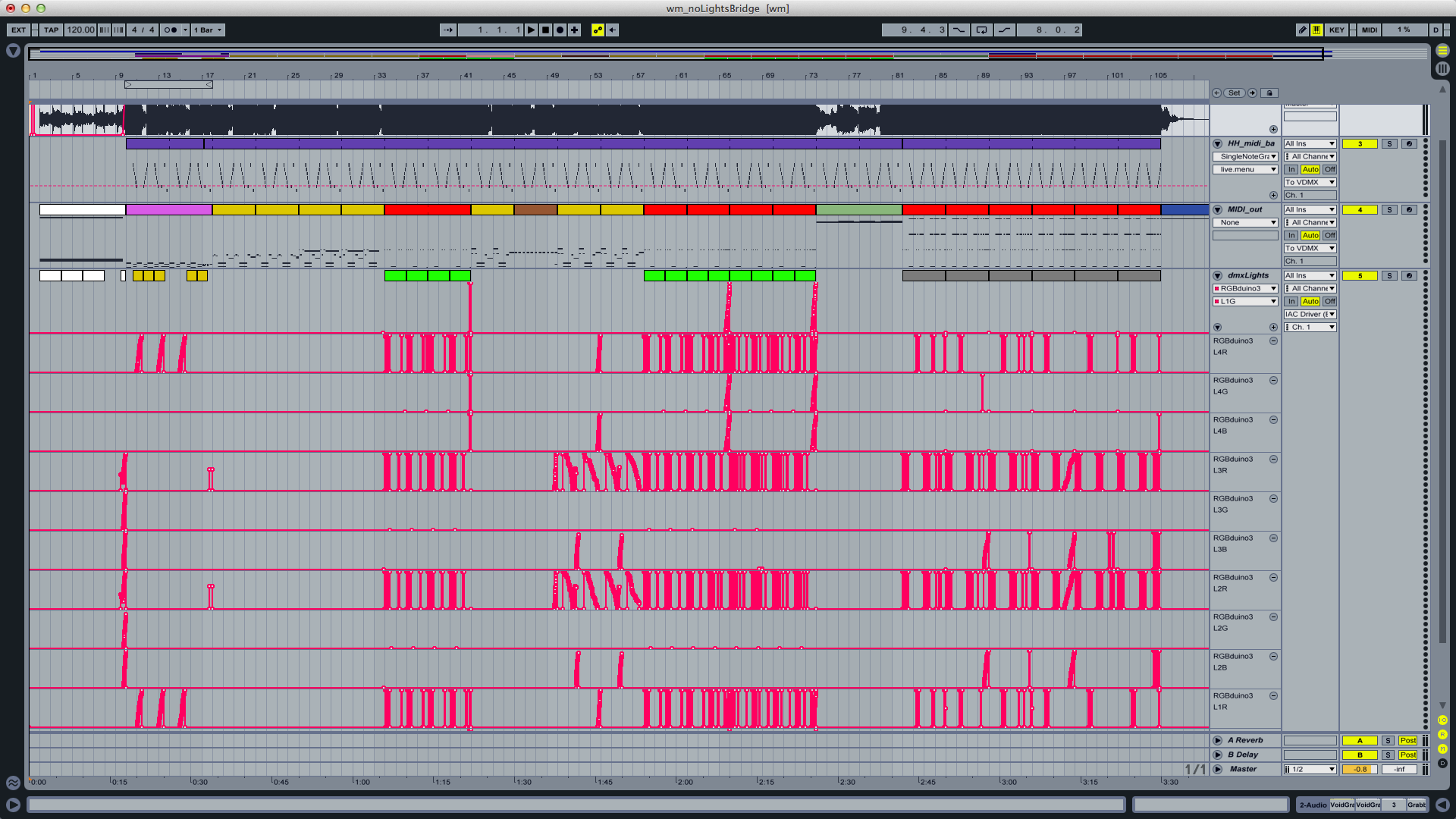
Task: Click the loop brace in the scrub area
Action: 168,84
